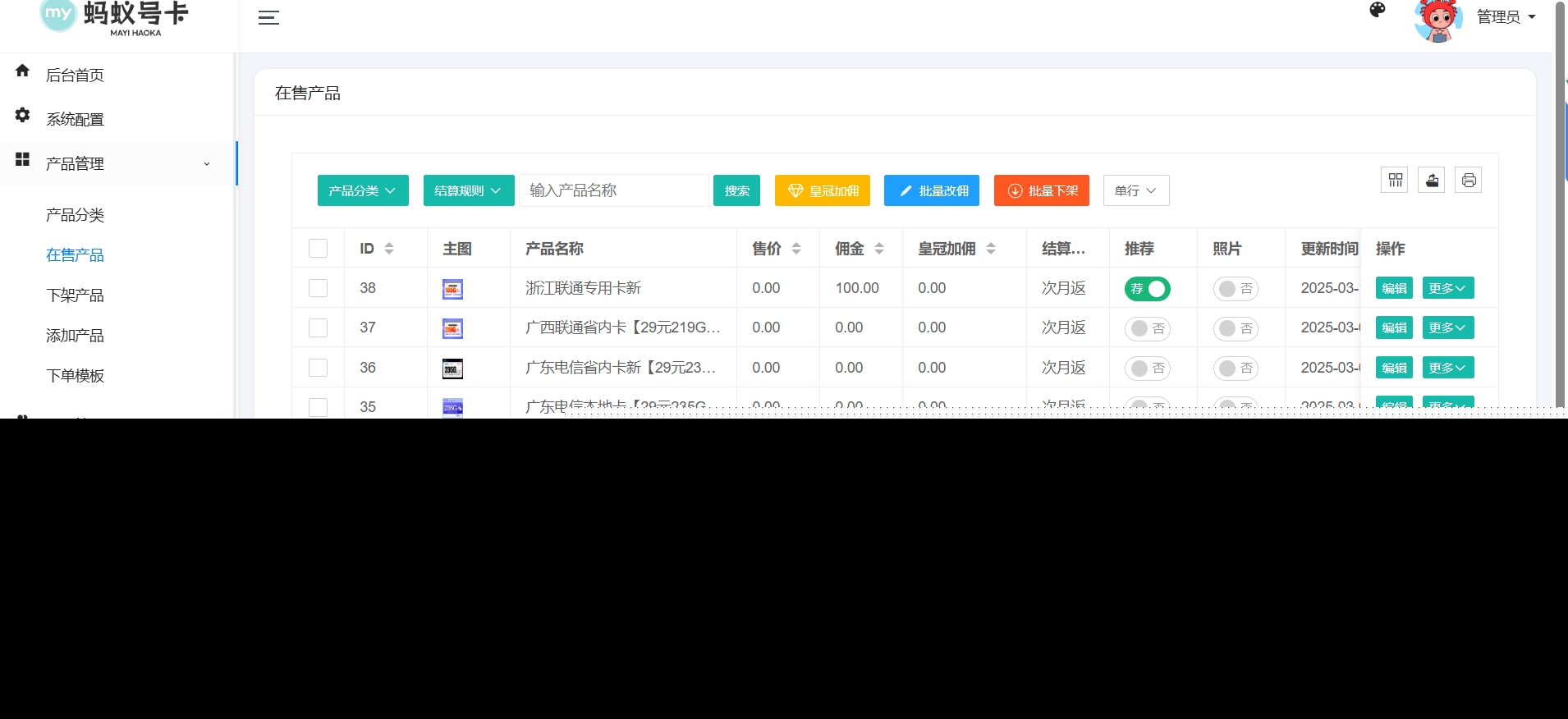Image resolution: width=1568 pixels, height=719 pixels.
Task: Collapse the sidebar with the hamburger icon
Action: [x=268, y=17]
